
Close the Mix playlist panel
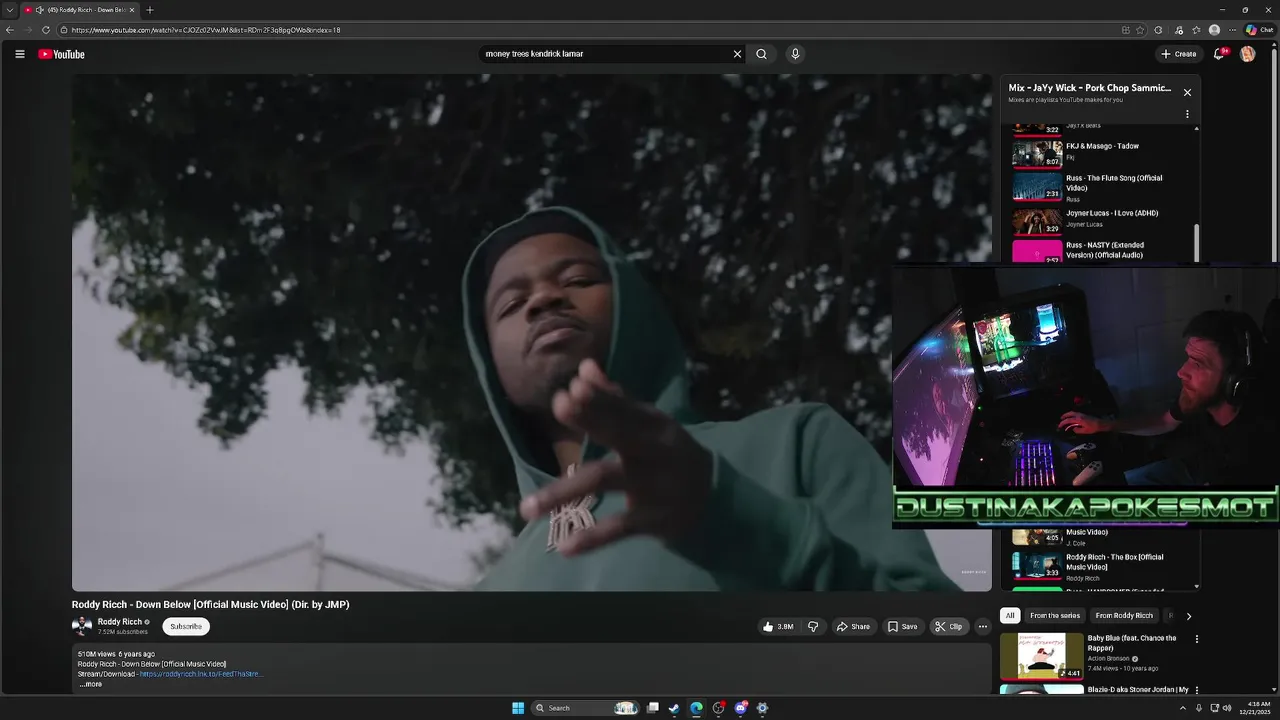coord(1187,92)
